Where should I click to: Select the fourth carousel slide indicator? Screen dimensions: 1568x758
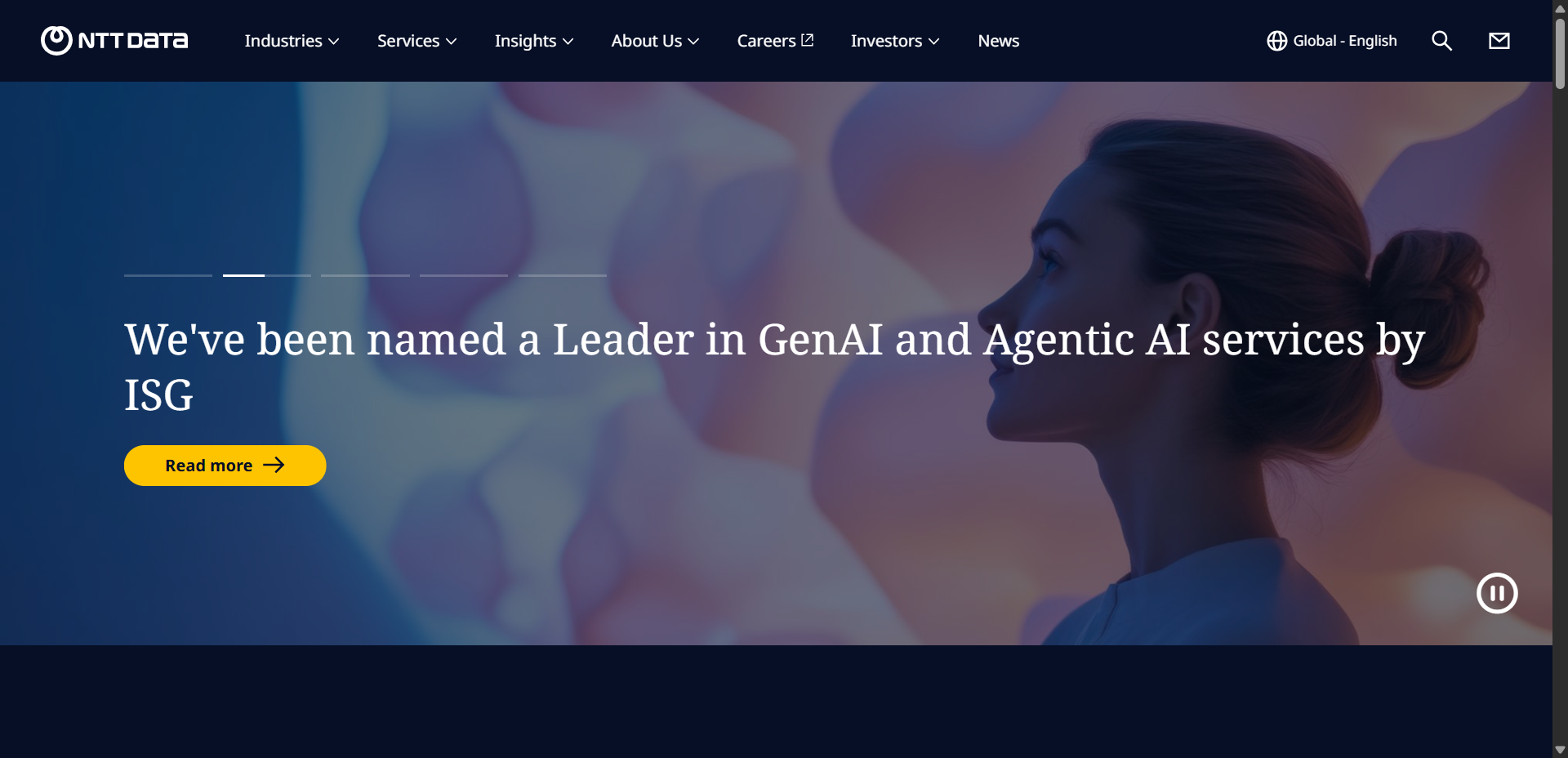464,275
